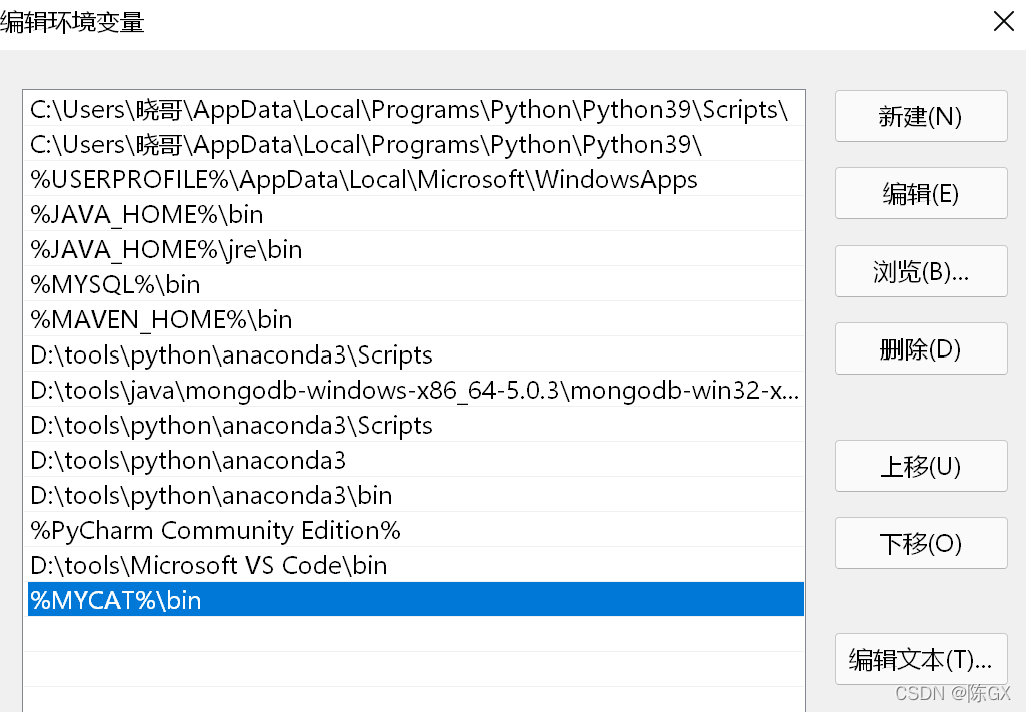1026x712 pixels.
Task: Select the %MYSQL%\bin entry
Action: 416,285
